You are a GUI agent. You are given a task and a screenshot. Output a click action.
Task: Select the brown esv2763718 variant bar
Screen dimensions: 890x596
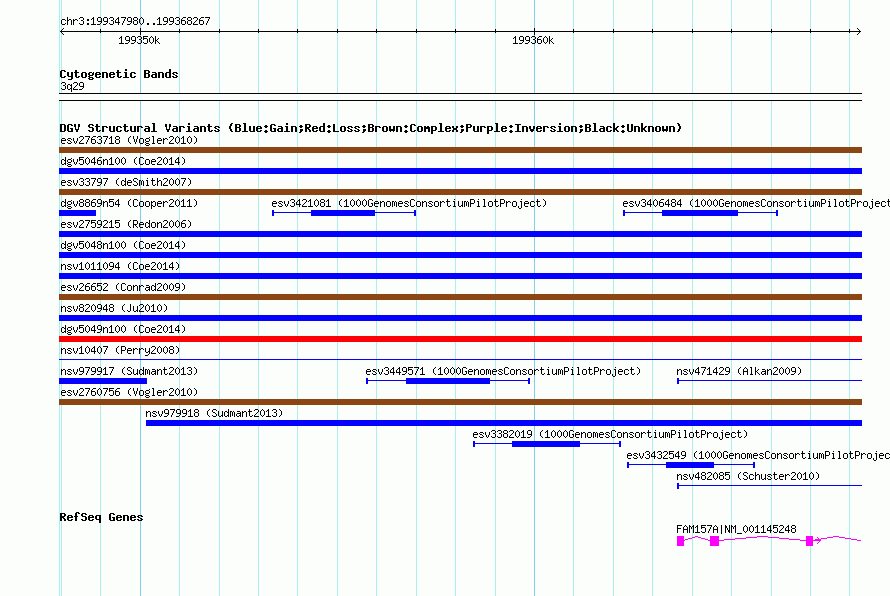pyautogui.click(x=460, y=150)
